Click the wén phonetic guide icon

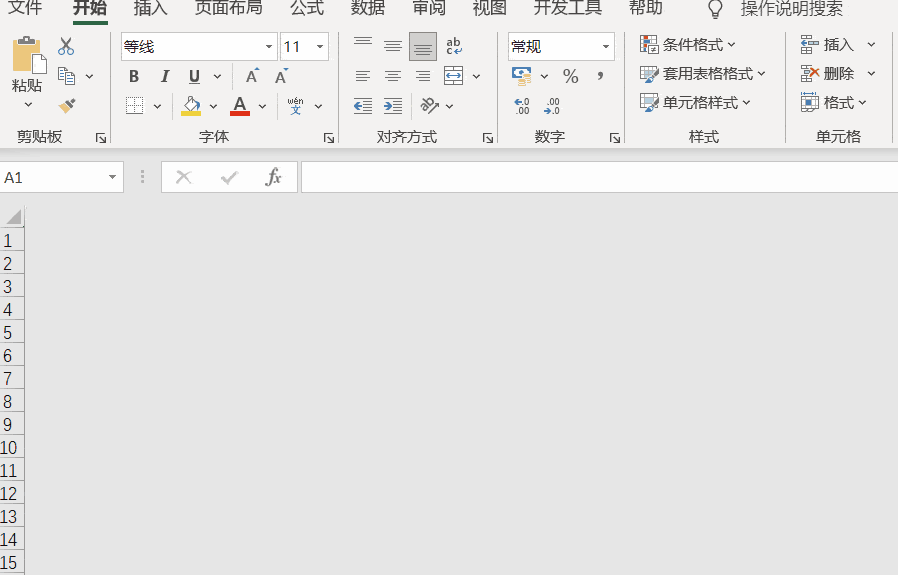point(296,105)
